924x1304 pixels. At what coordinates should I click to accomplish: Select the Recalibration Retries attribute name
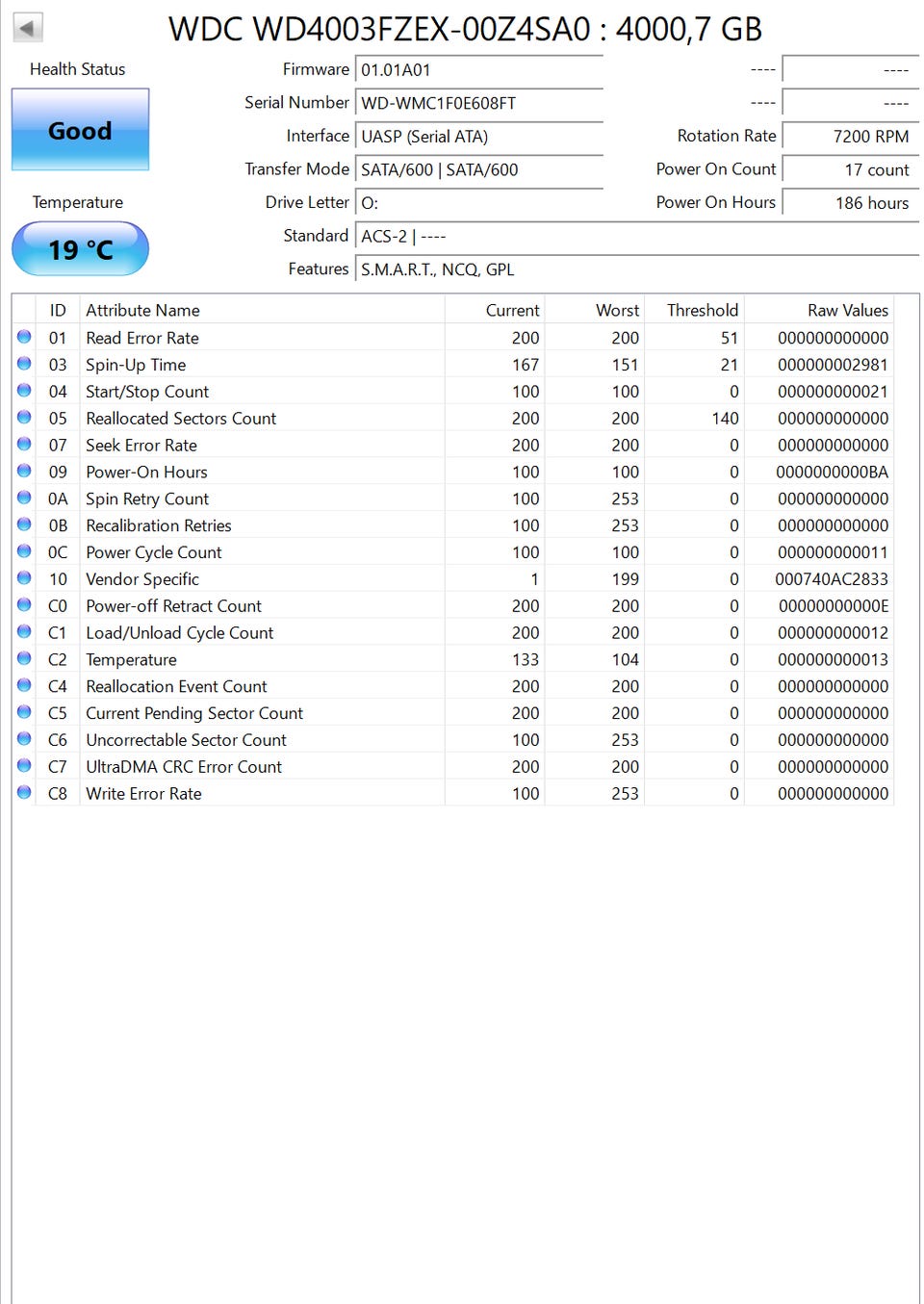click(159, 525)
